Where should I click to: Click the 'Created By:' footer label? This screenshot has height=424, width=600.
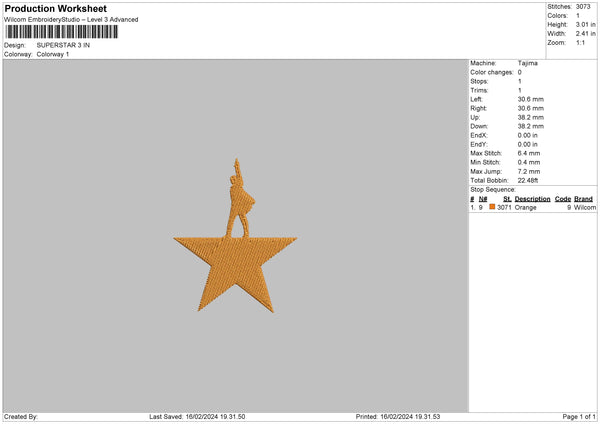click(x=21, y=417)
